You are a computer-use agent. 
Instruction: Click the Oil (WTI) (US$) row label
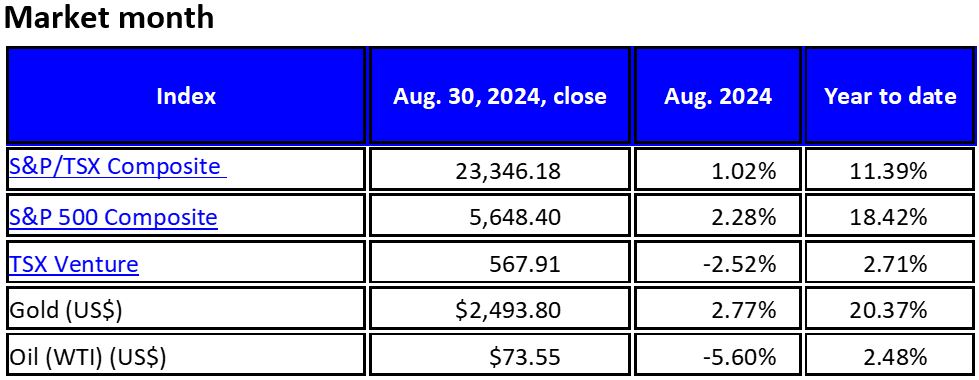[x=88, y=357]
